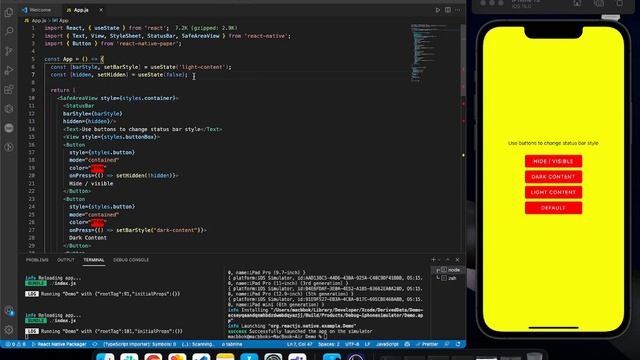Click the Scanning status bar item
The height and width of the screenshot is (360, 640).
coord(197,344)
